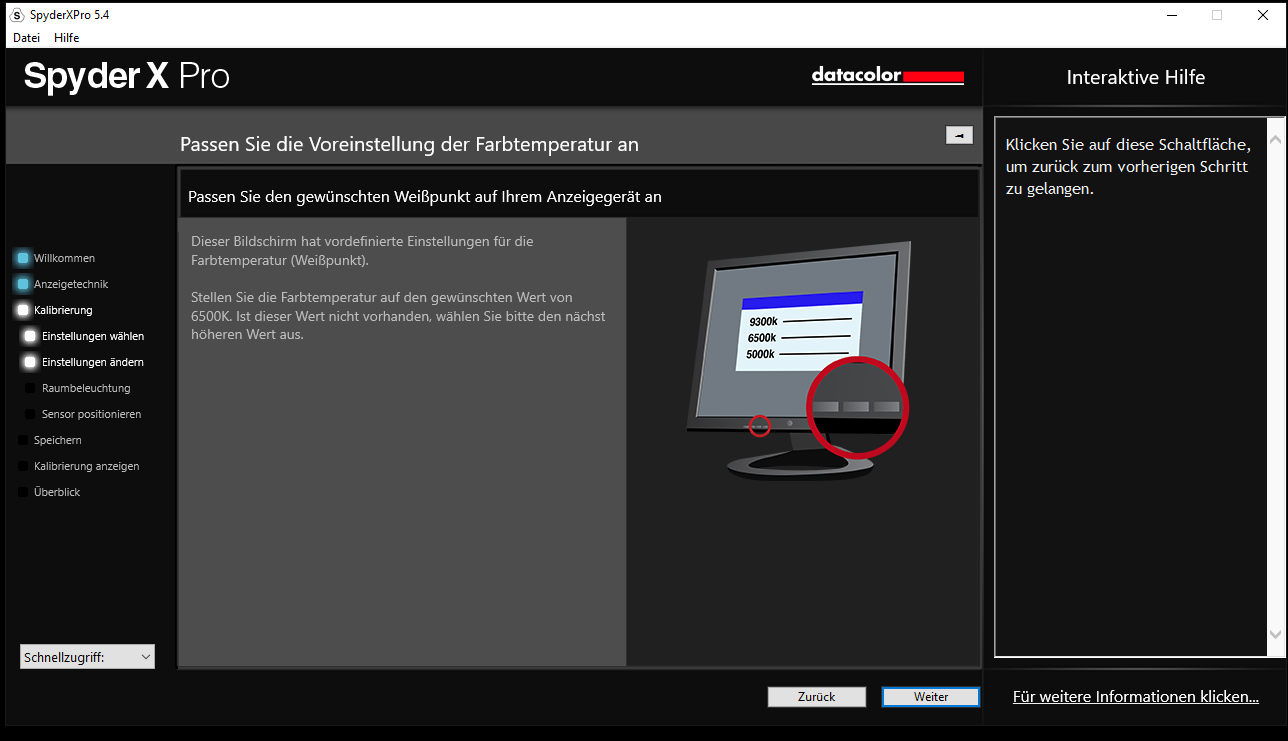Collapse the interactive help panel arrow button
The image size is (1288, 741).
959,135
